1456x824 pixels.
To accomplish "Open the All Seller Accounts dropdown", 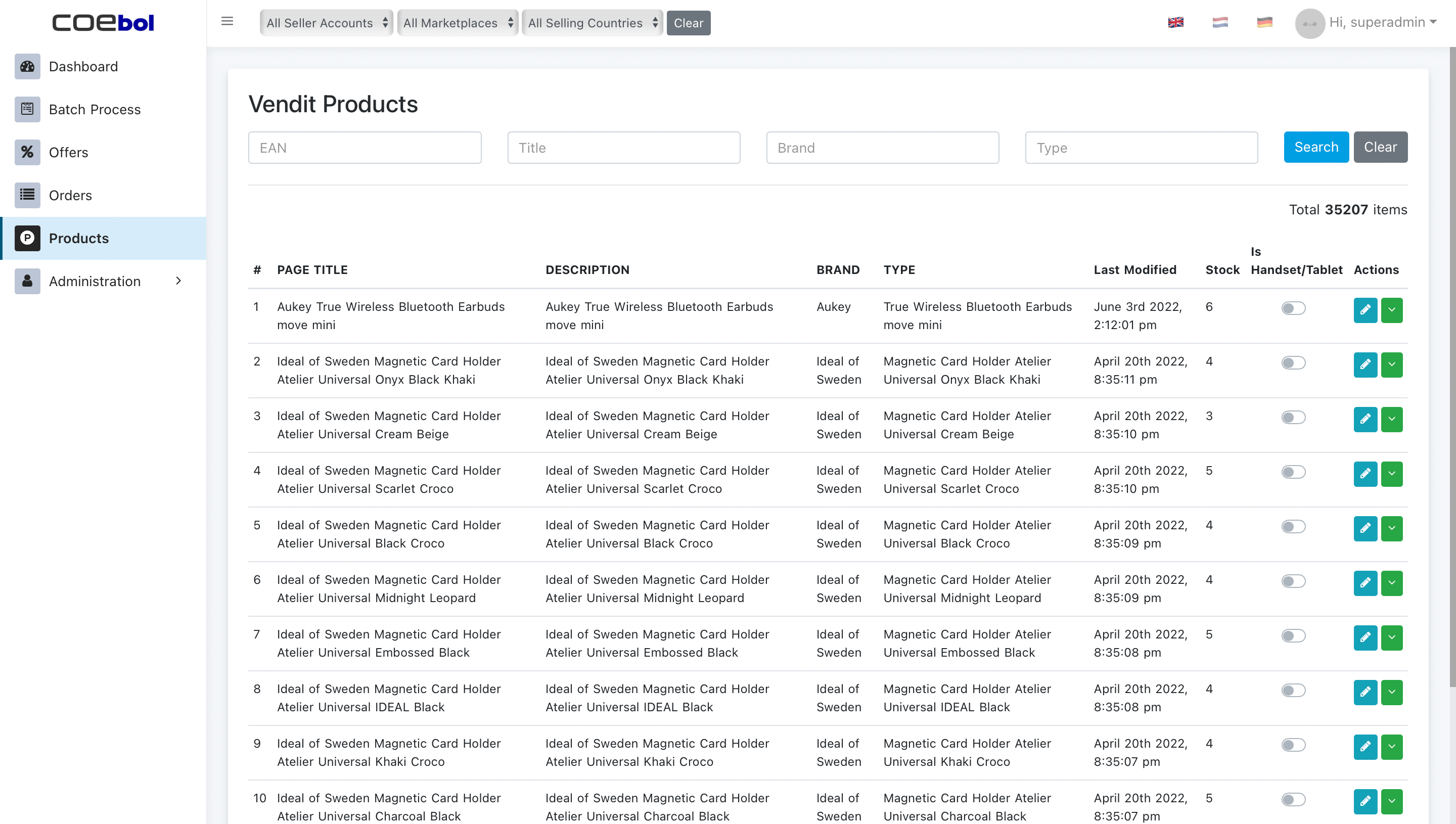I will [327, 23].
